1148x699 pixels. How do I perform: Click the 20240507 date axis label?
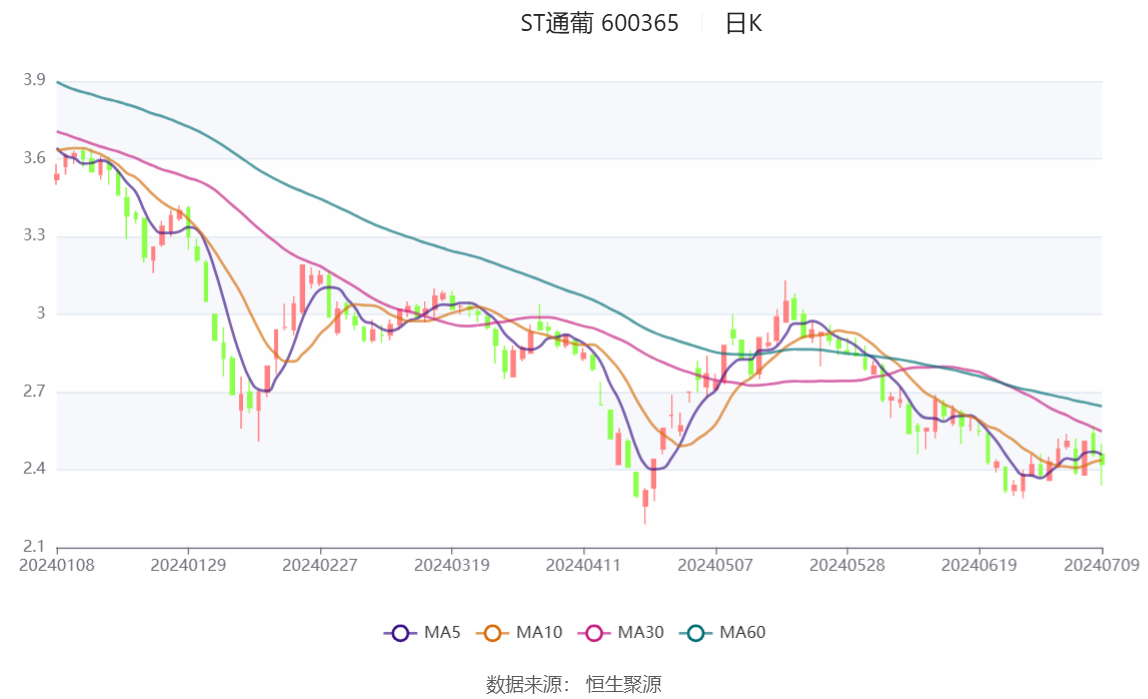[x=715, y=565]
